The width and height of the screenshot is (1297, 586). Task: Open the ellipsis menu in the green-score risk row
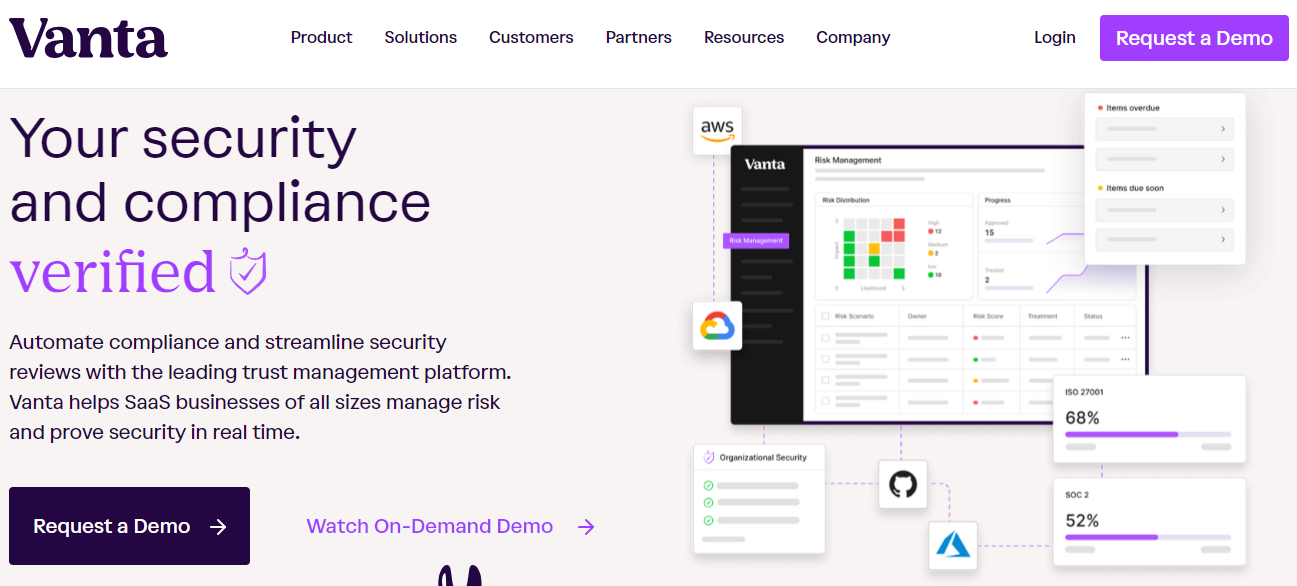point(1125,359)
